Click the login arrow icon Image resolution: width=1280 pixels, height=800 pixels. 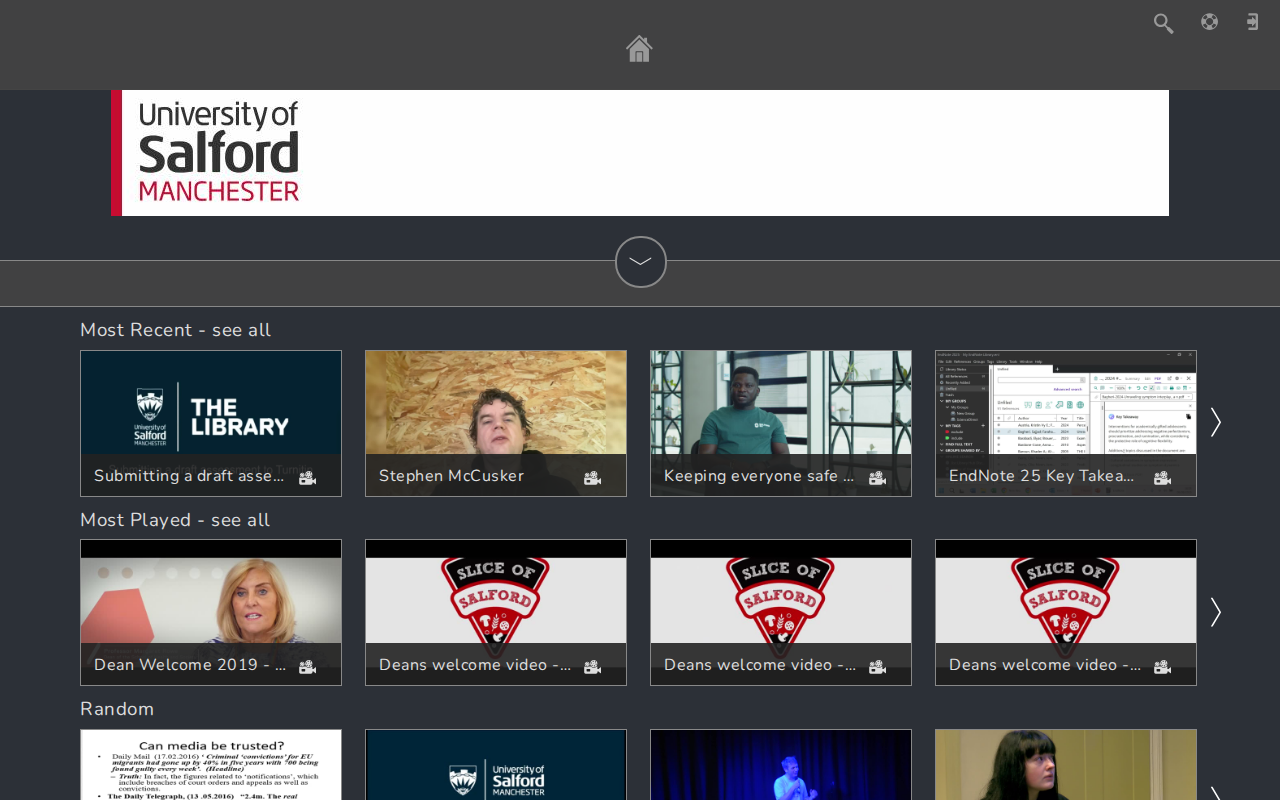click(1252, 22)
